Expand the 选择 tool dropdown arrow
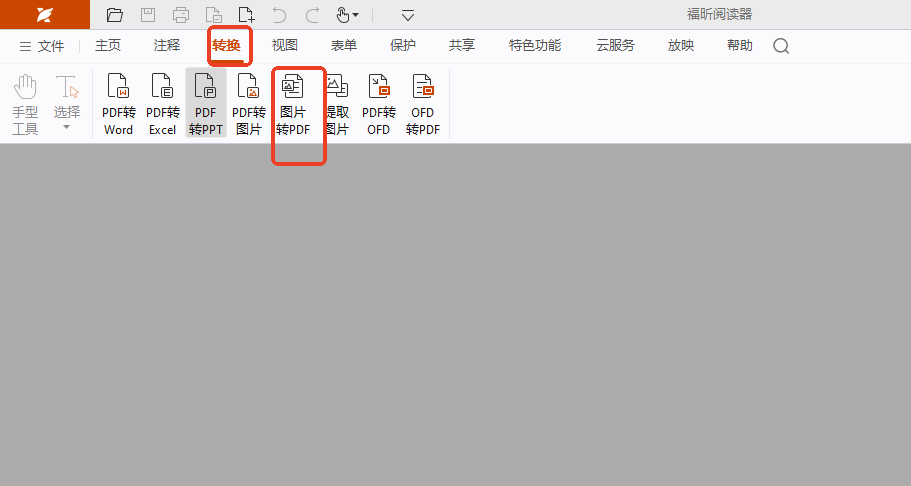 click(x=67, y=127)
